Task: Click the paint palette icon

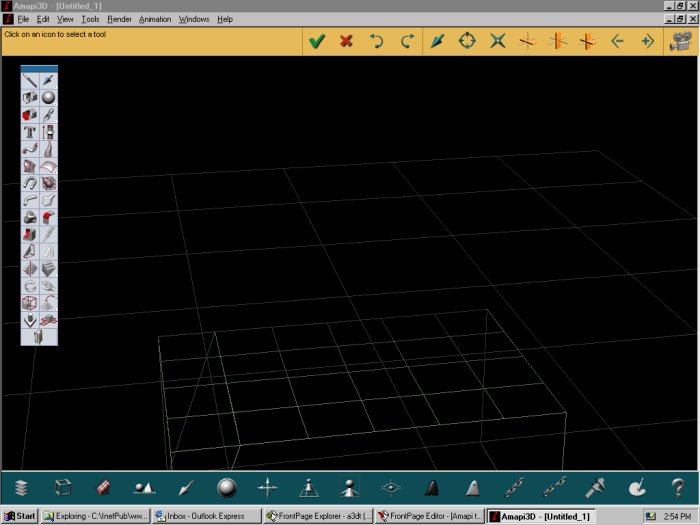Action: [637, 488]
